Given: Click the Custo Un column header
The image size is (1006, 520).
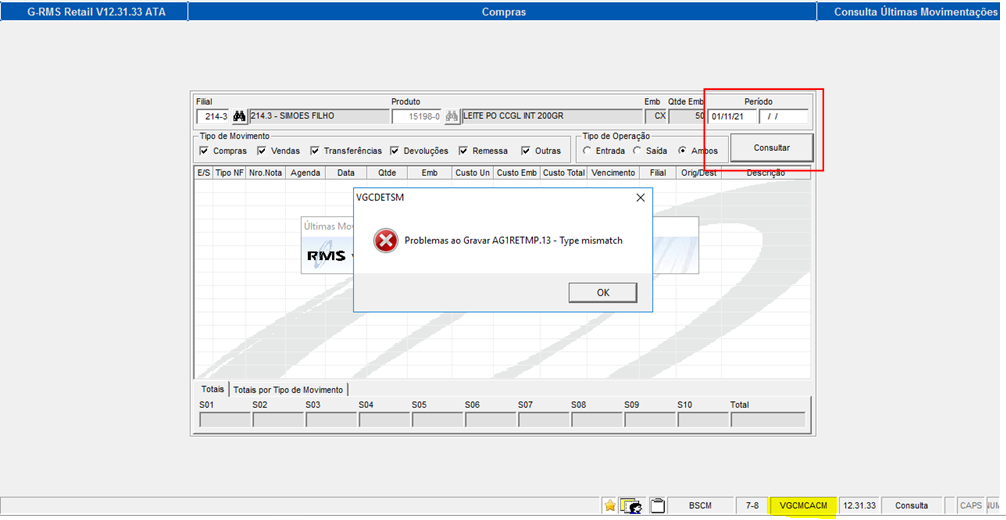Looking at the screenshot, I should [472, 173].
